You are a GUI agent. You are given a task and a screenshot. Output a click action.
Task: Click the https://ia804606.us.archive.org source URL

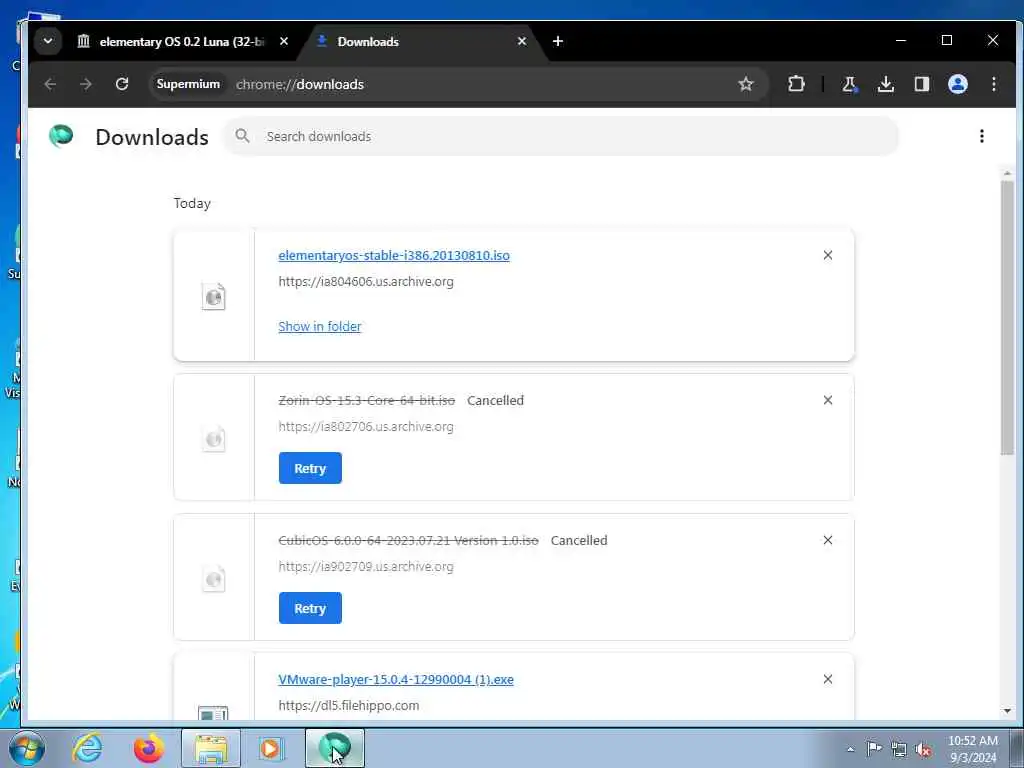[x=366, y=281]
